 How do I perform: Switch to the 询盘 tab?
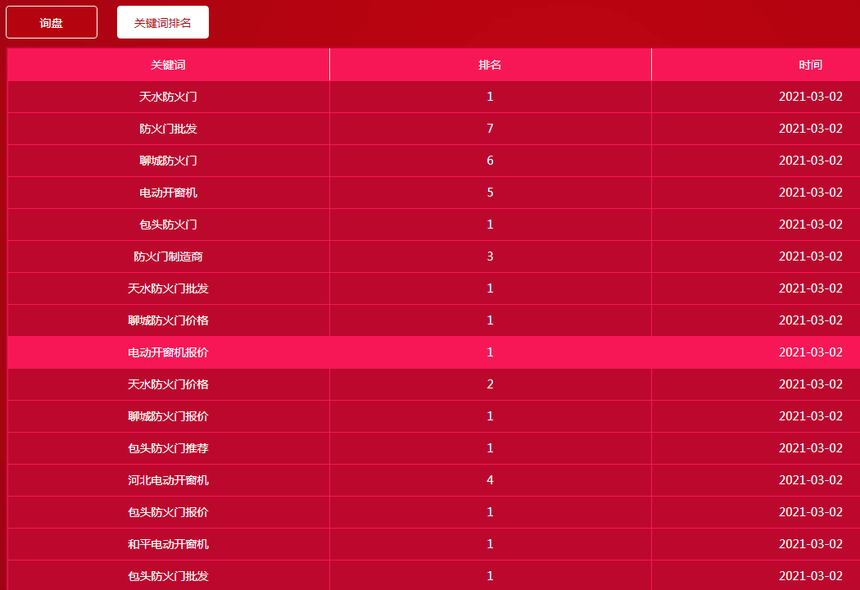(52, 22)
